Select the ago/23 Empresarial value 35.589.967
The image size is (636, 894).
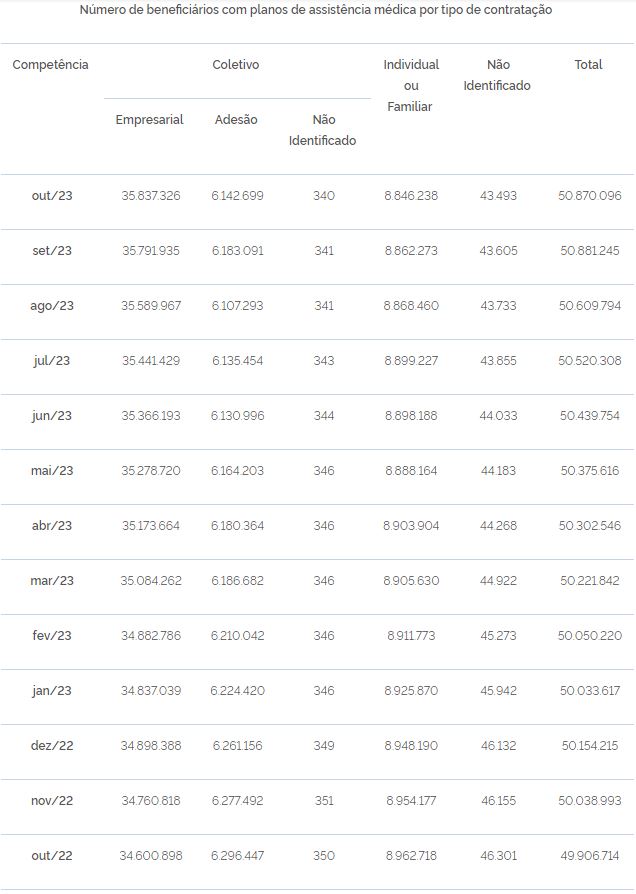[151, 306]
